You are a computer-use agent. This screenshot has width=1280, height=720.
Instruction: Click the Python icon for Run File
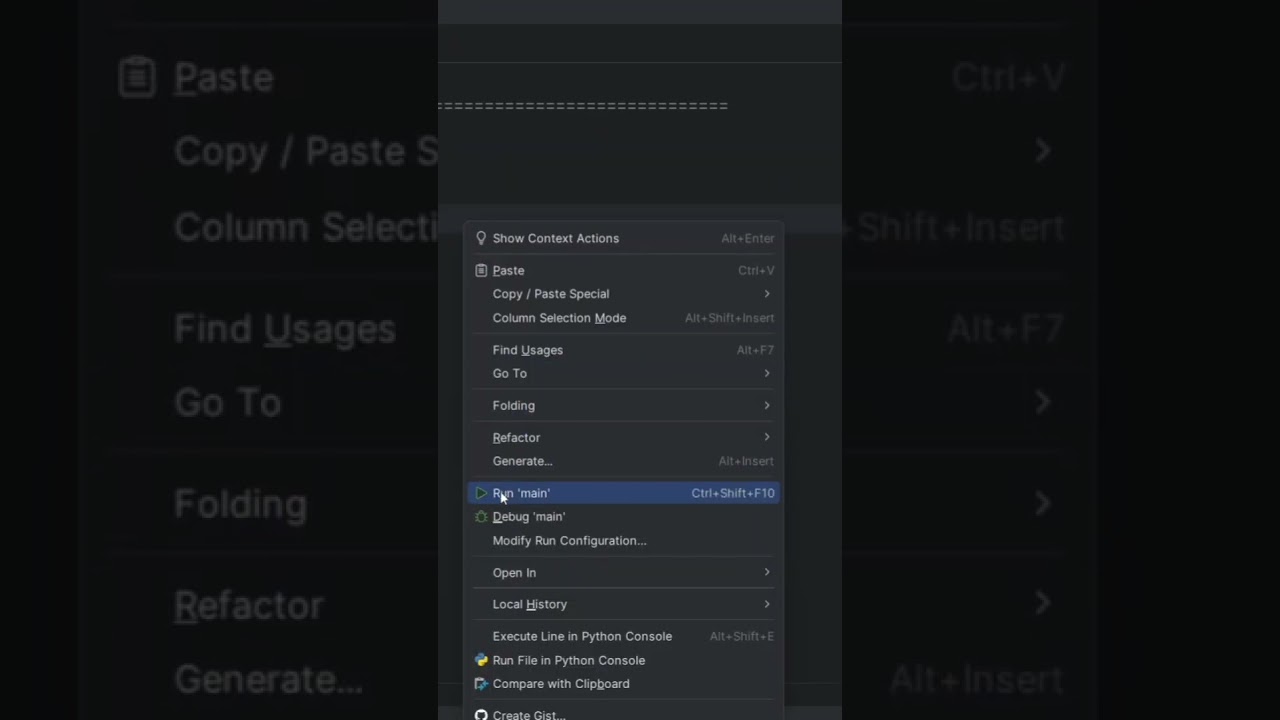coord(481,660)
